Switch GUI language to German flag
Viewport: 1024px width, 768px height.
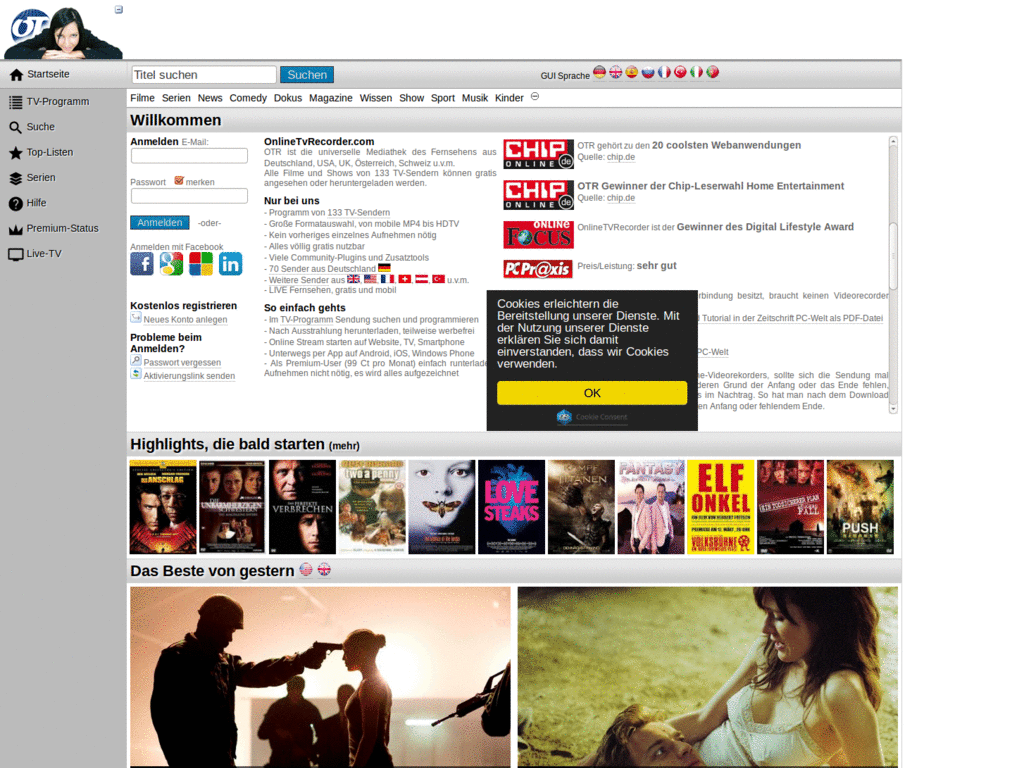pos(600,72)
